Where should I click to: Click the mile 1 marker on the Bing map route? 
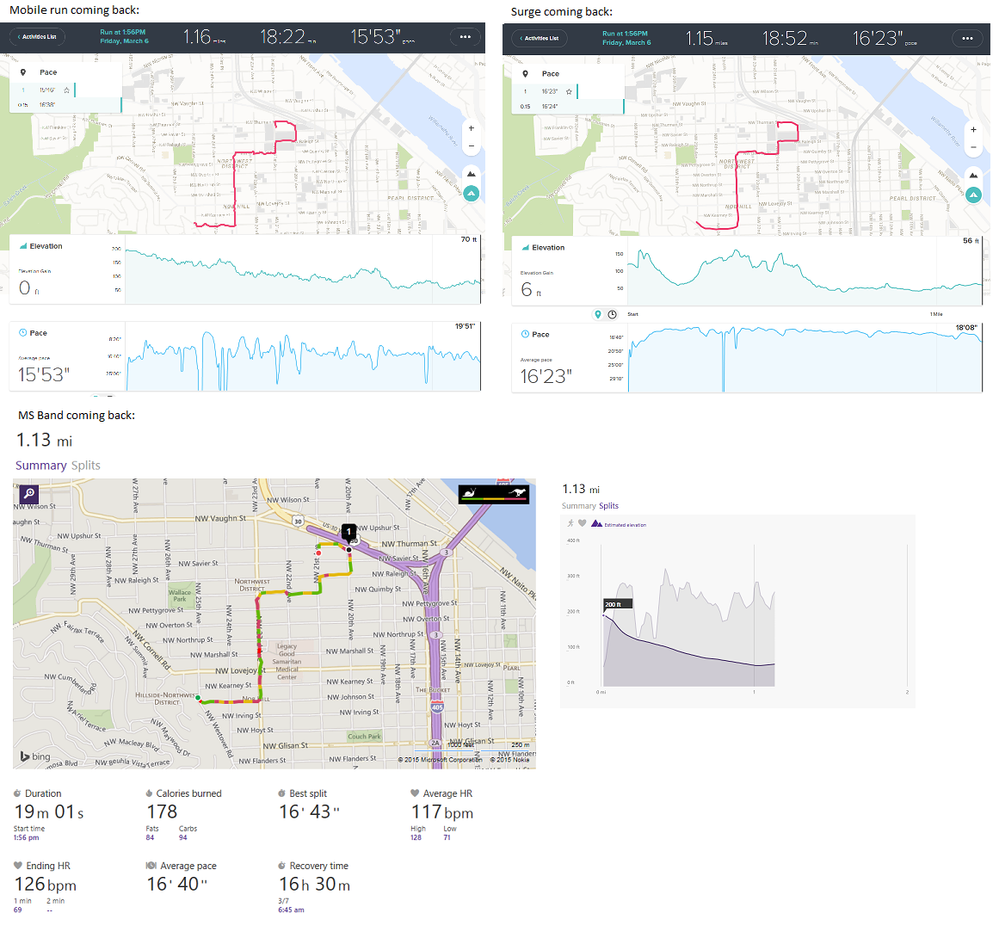click(x=349, y=532)
